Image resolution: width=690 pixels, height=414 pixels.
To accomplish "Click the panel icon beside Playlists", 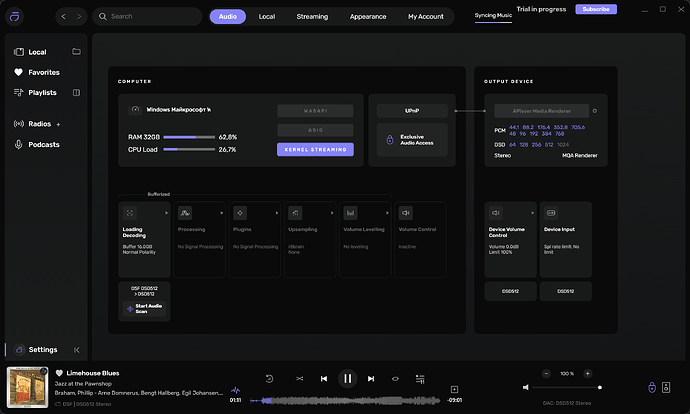I will point(76,92).
